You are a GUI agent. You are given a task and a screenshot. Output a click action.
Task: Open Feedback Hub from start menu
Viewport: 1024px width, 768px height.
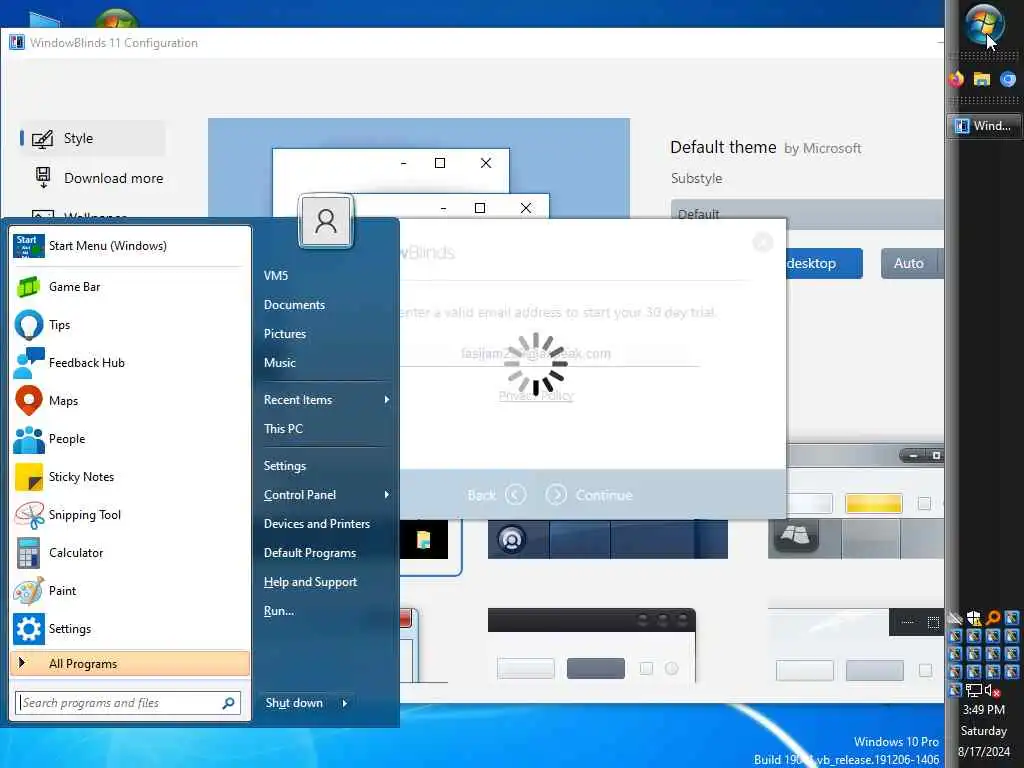click(x=131, y=362)
